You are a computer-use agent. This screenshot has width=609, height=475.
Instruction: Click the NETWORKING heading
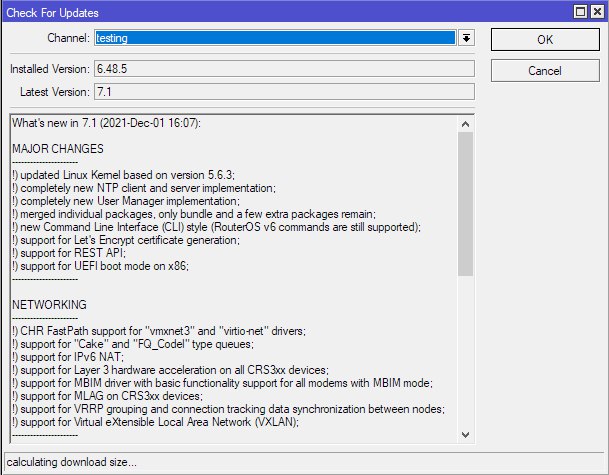pos(49,305)
